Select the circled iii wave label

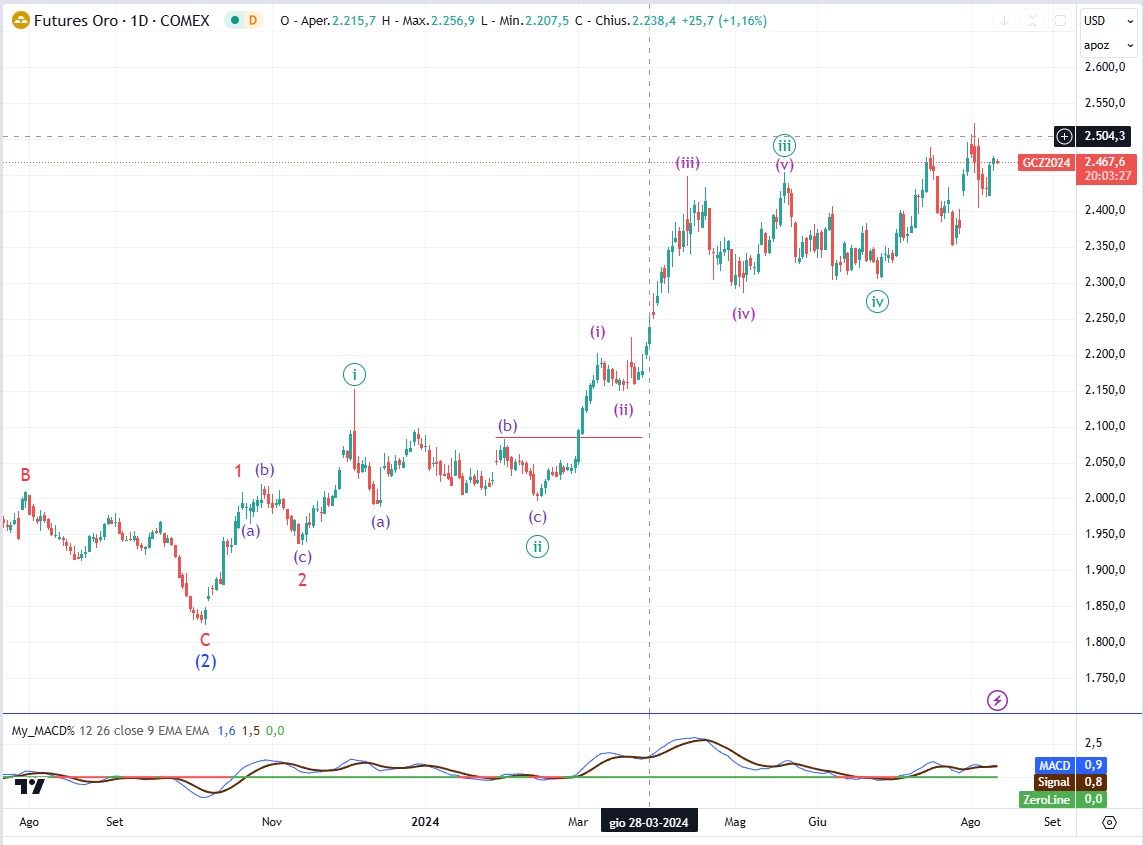pyautogui.click(x=784, y=145)
